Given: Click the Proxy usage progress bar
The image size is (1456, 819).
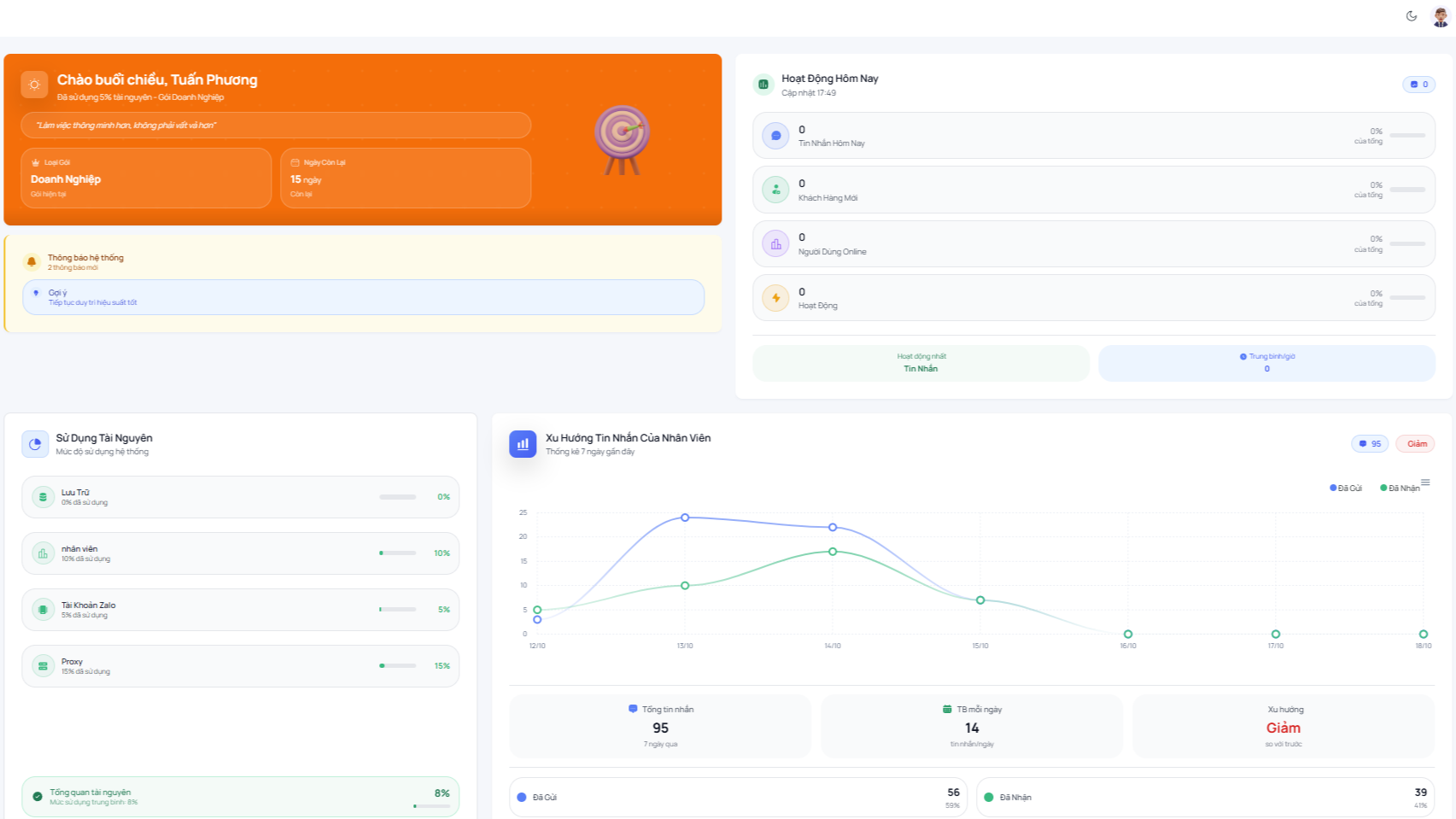Looking at the screenshot, I should [x=398, y=666].
